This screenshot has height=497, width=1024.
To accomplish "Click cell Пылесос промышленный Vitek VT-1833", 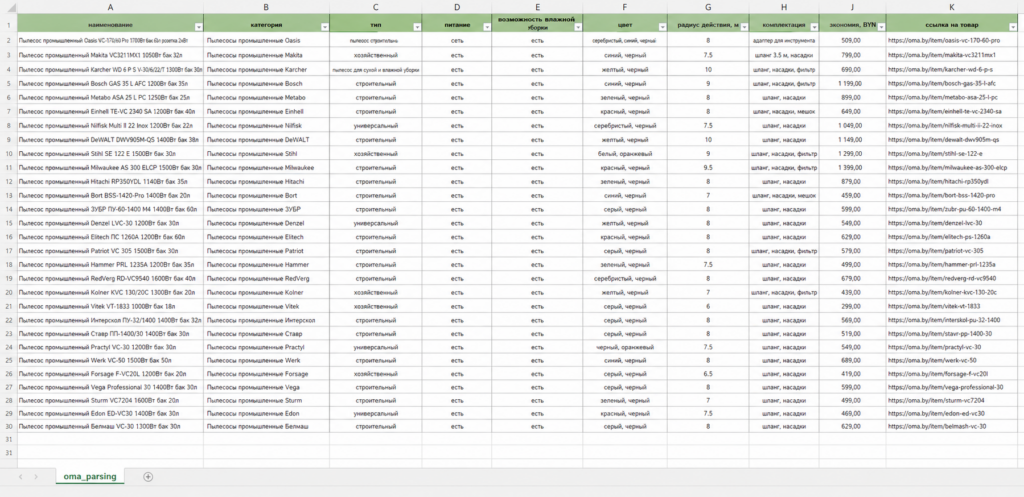I will click(110, 306).
